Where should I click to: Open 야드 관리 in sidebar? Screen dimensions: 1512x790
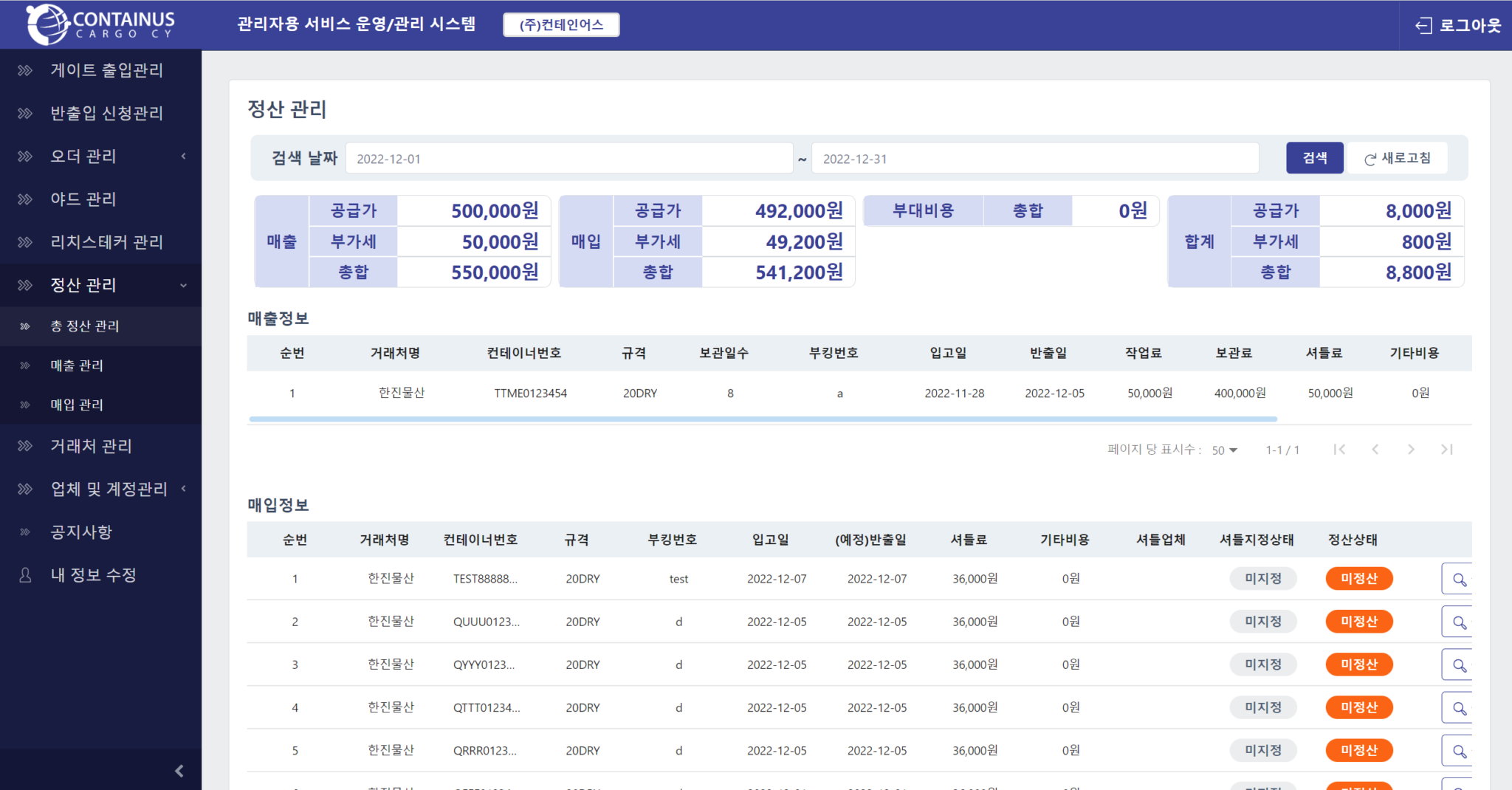tap(83, 199)
